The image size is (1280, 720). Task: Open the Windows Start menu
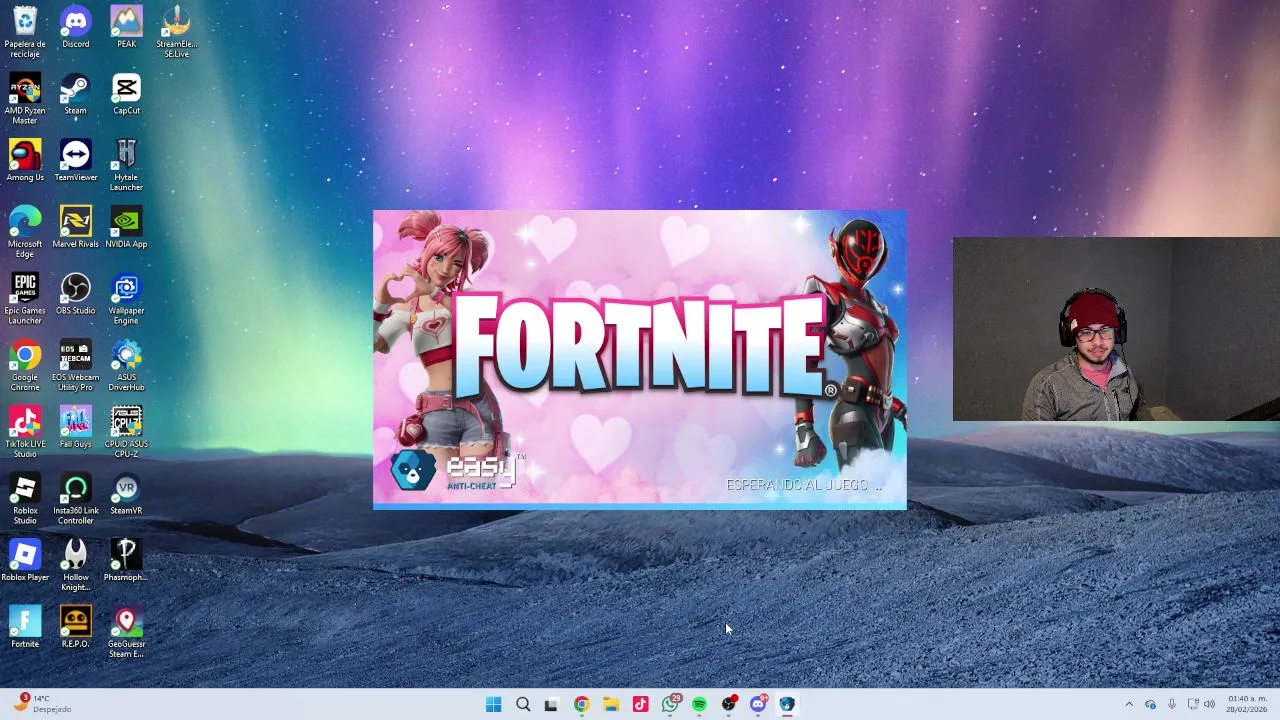click(x=493, y=704)
